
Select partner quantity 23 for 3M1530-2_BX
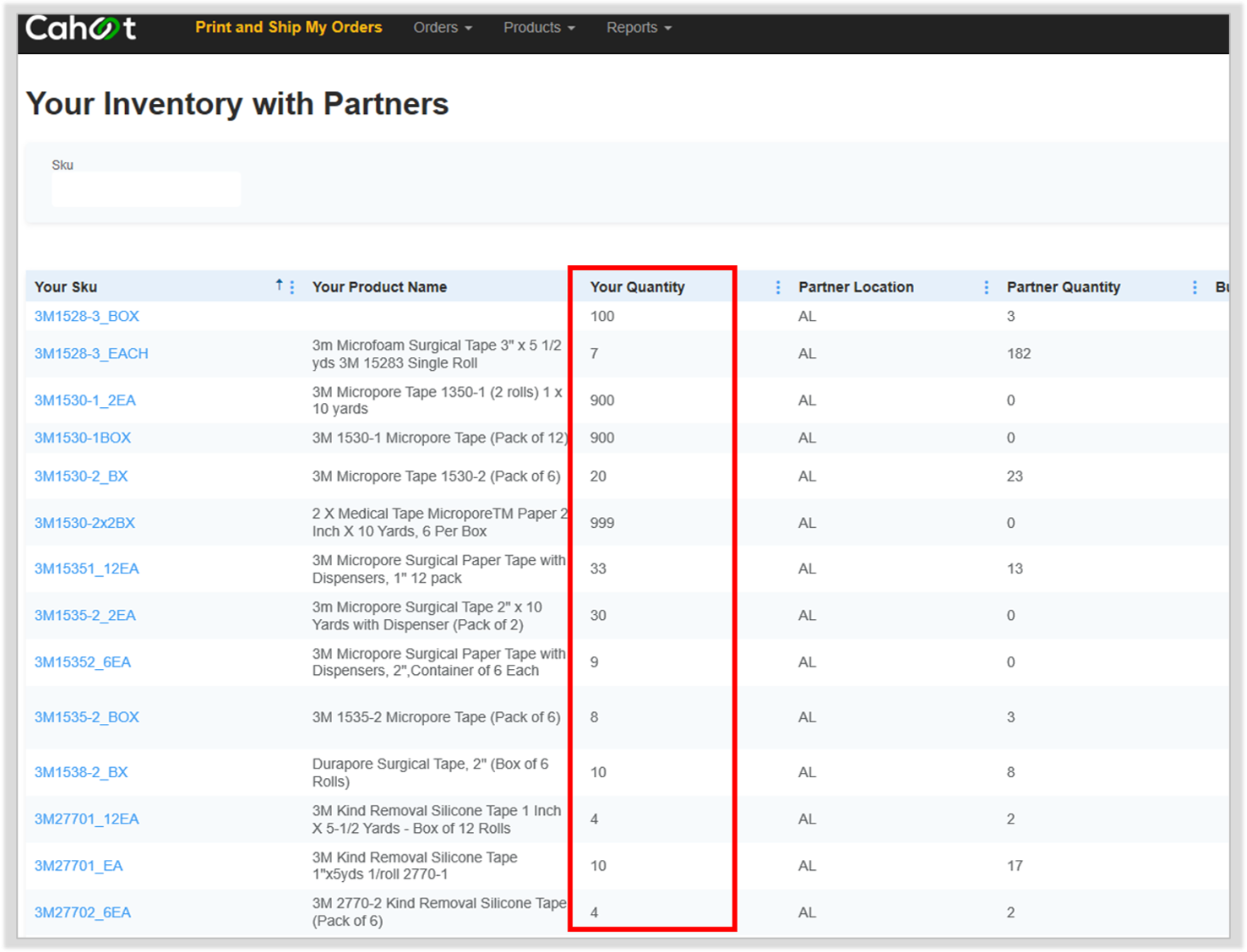1015,476
